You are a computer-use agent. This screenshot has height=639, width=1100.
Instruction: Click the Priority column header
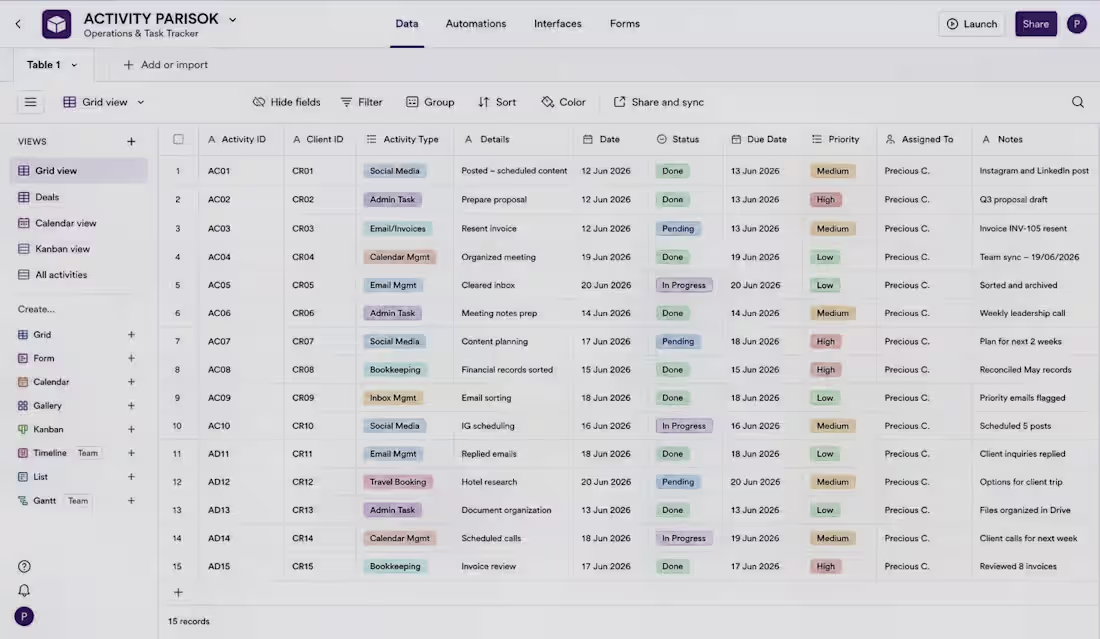[840, 140]
